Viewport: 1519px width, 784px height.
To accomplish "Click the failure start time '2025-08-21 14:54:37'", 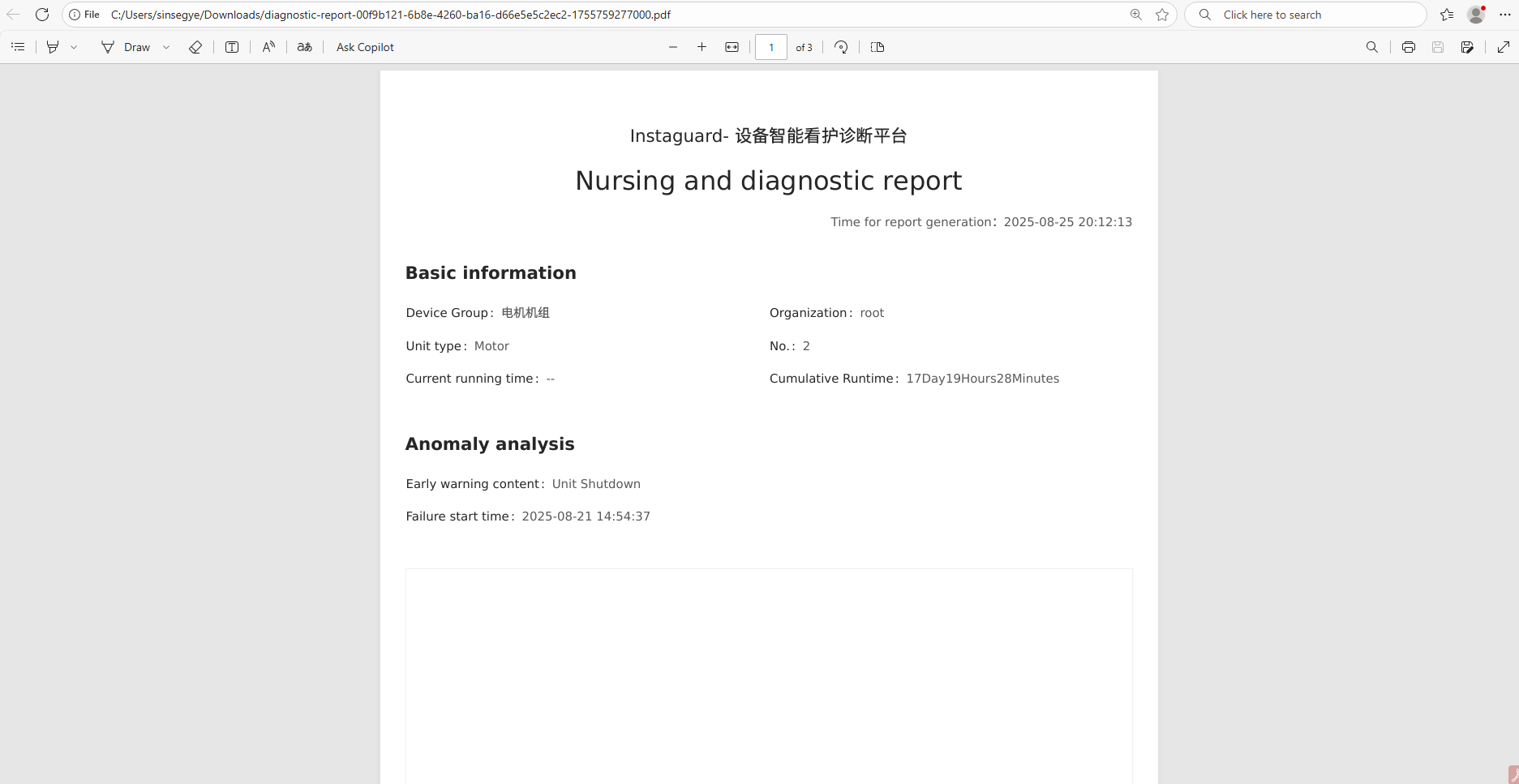I will (x=586, y=516).
